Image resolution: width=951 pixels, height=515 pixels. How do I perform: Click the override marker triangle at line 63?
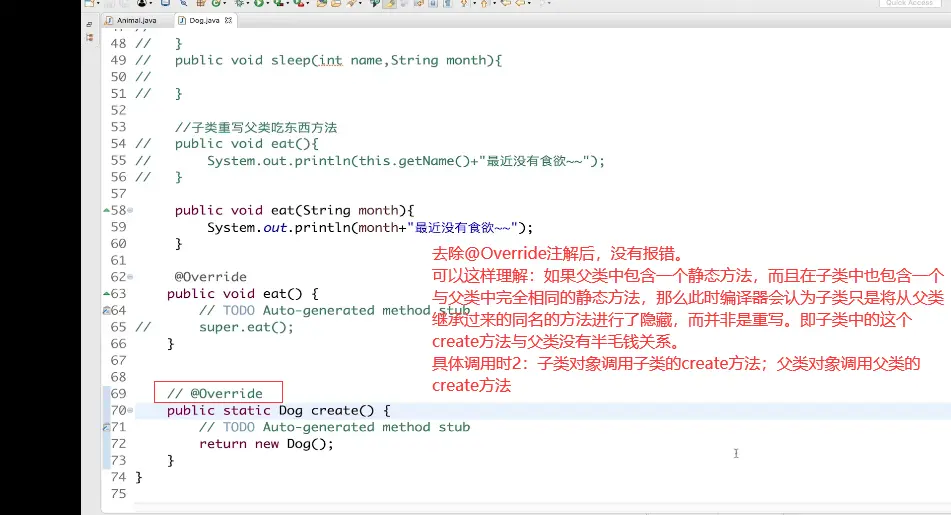(x=106, y=294)
